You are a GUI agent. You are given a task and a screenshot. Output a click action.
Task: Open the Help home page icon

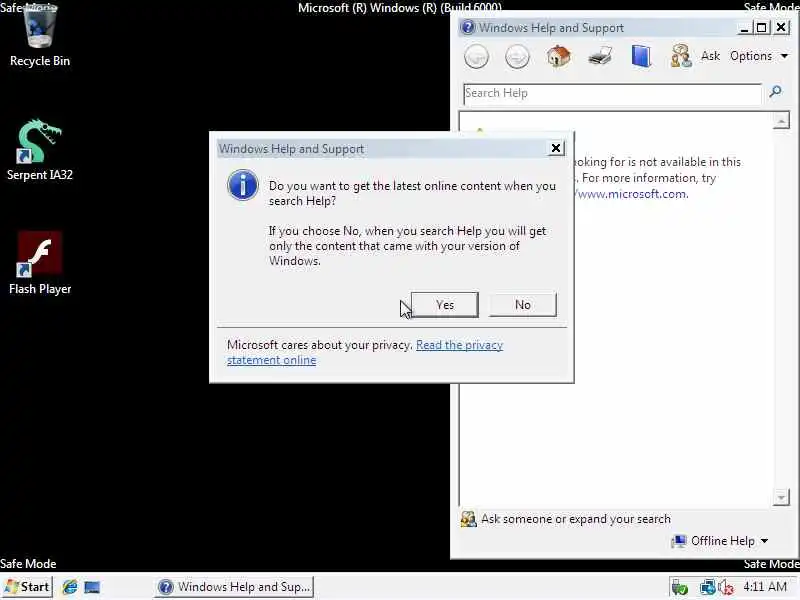pyautogui.click(x=559, y=56)
